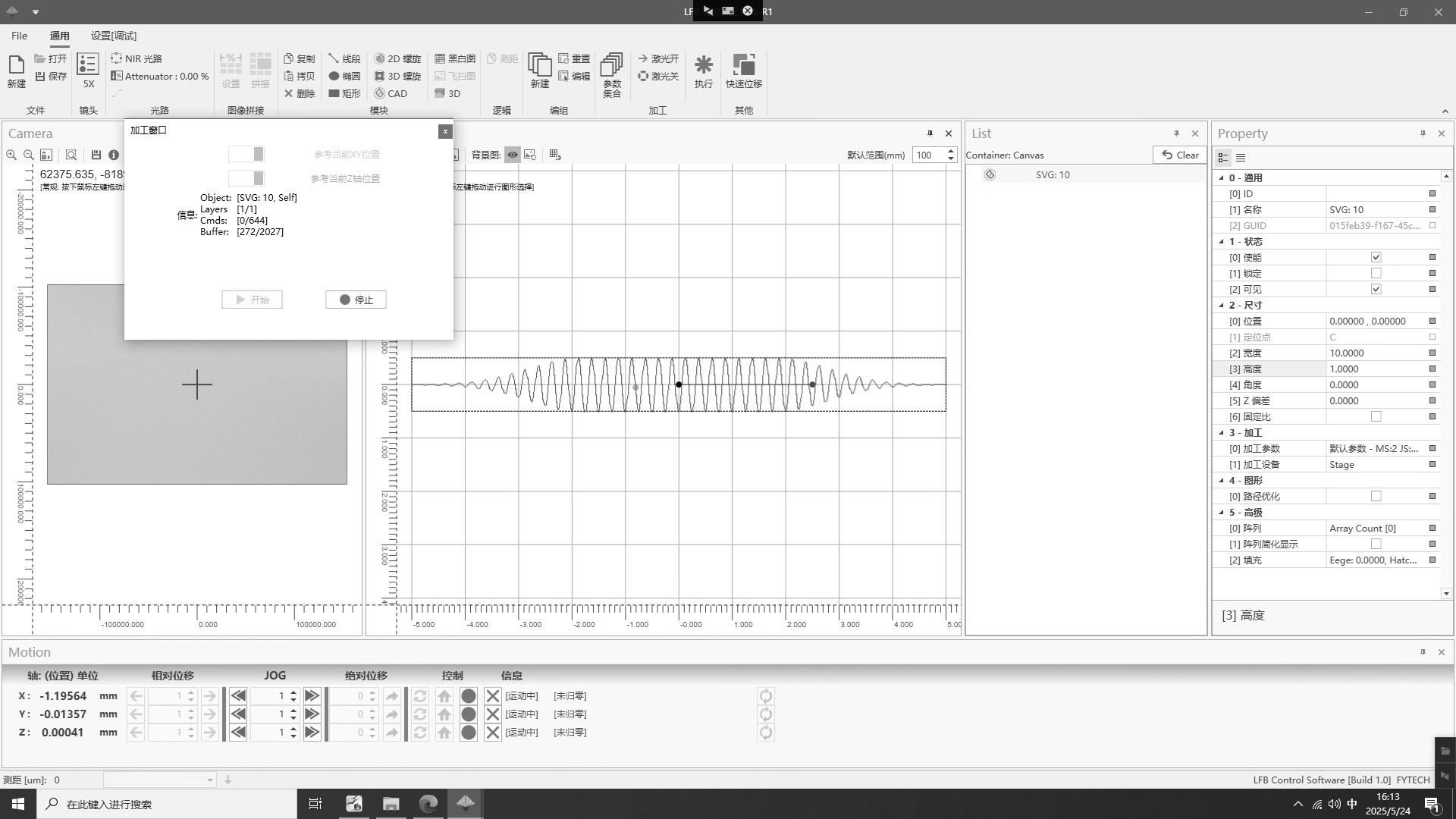Click the X axis home icon
The image size is (1456, 819).
[x=444, y=696]
